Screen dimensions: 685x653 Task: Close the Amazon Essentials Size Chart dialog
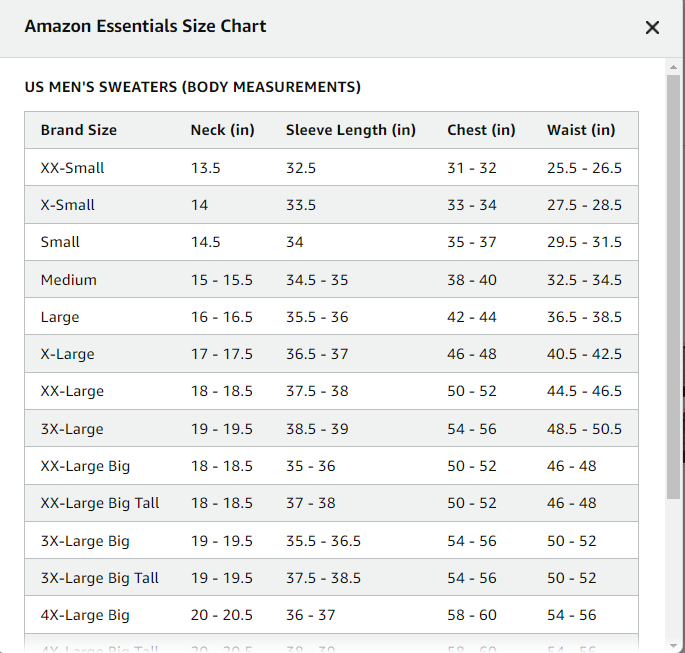coord(652,28)
